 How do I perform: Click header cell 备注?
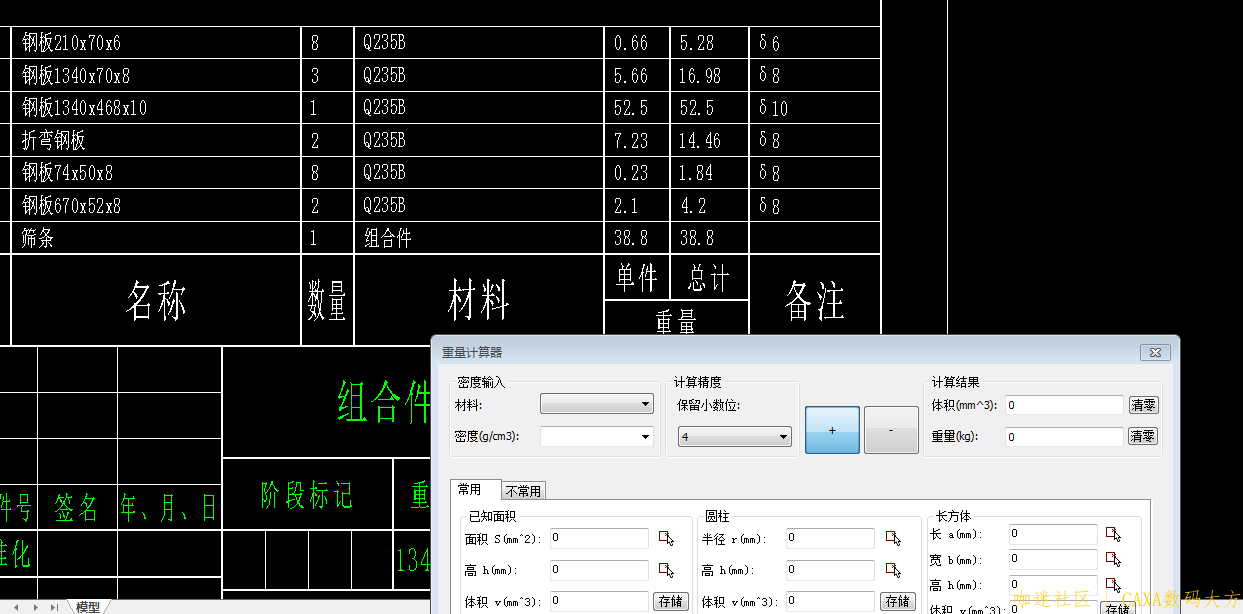point(815,300)
